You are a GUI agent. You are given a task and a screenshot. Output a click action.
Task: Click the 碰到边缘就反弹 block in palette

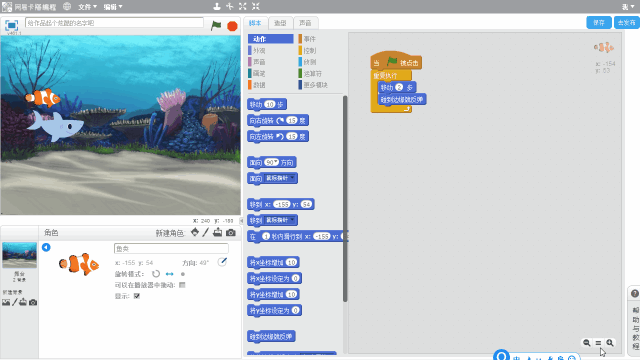click(x=271, y=337)
